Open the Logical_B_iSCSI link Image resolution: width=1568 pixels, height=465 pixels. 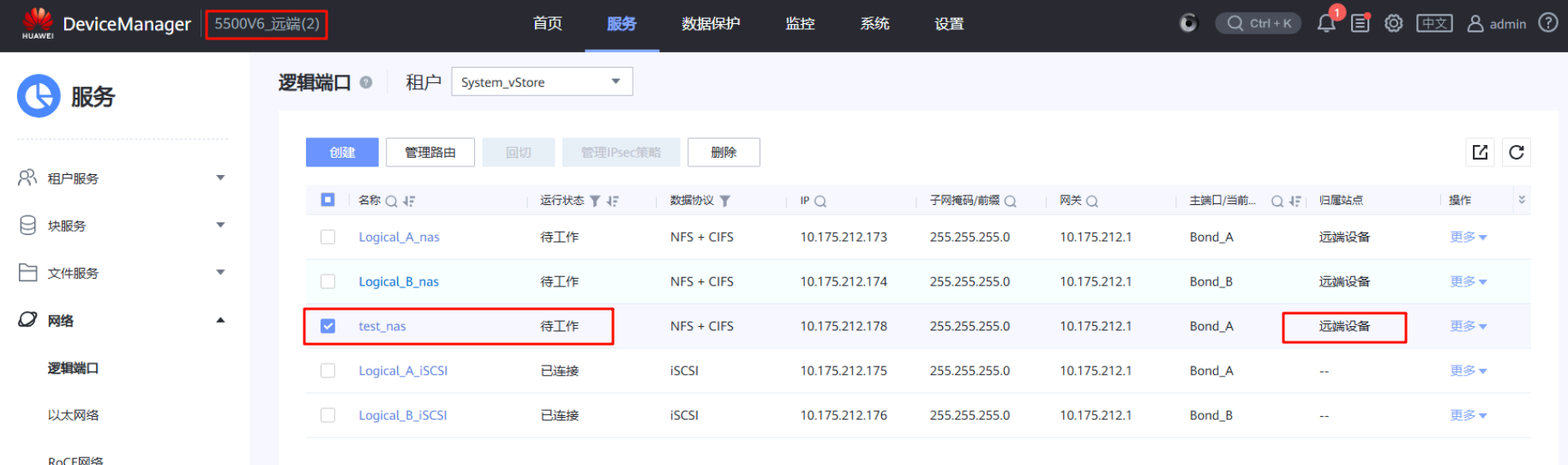(403, 415)
